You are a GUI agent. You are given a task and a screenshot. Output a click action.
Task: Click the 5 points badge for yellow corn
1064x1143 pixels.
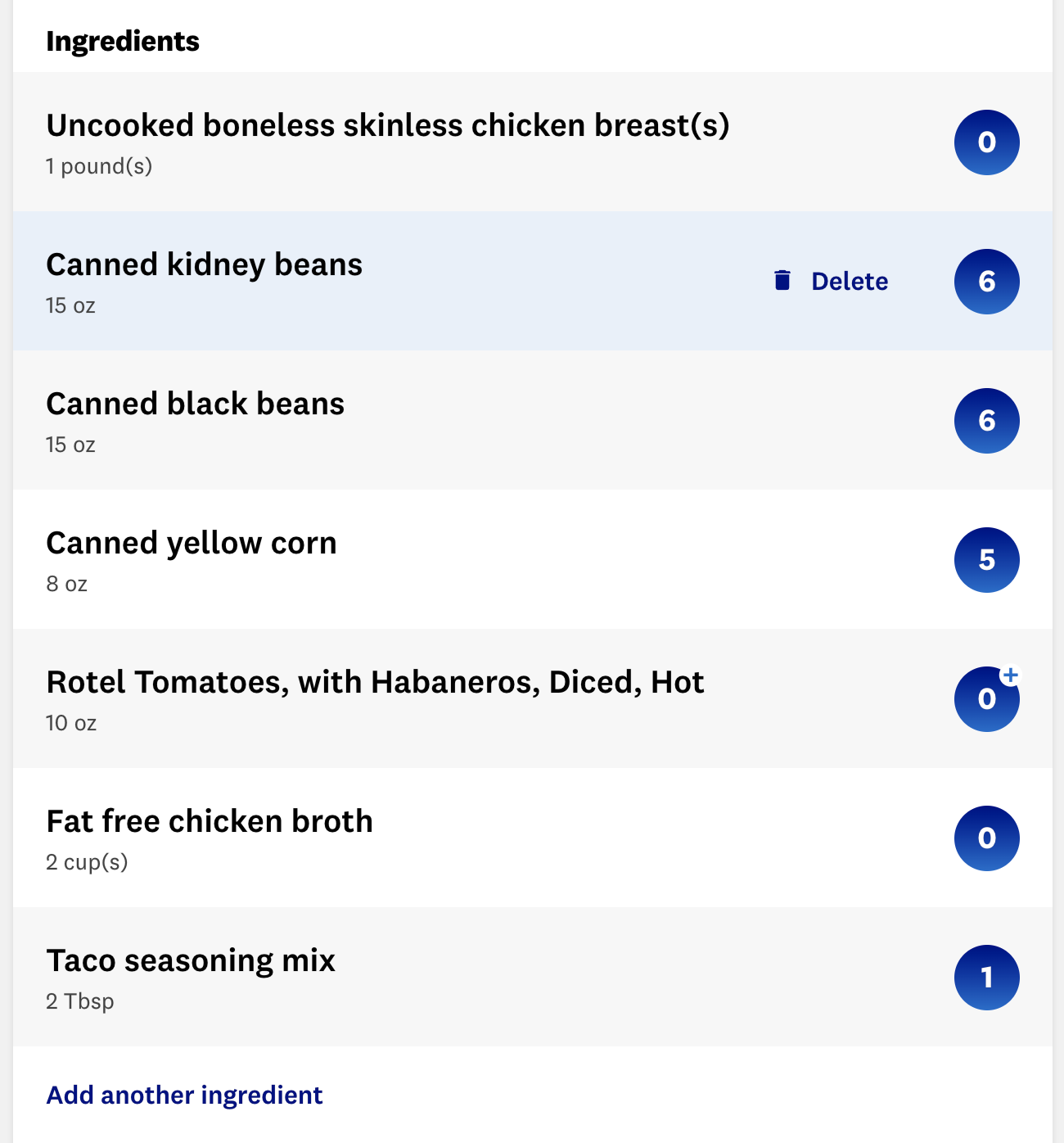[x=987, y=560]
